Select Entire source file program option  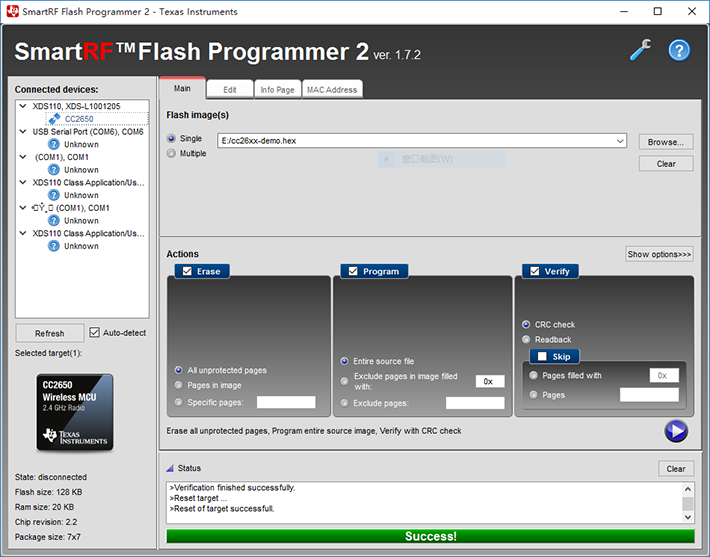[x=345, y=361]
